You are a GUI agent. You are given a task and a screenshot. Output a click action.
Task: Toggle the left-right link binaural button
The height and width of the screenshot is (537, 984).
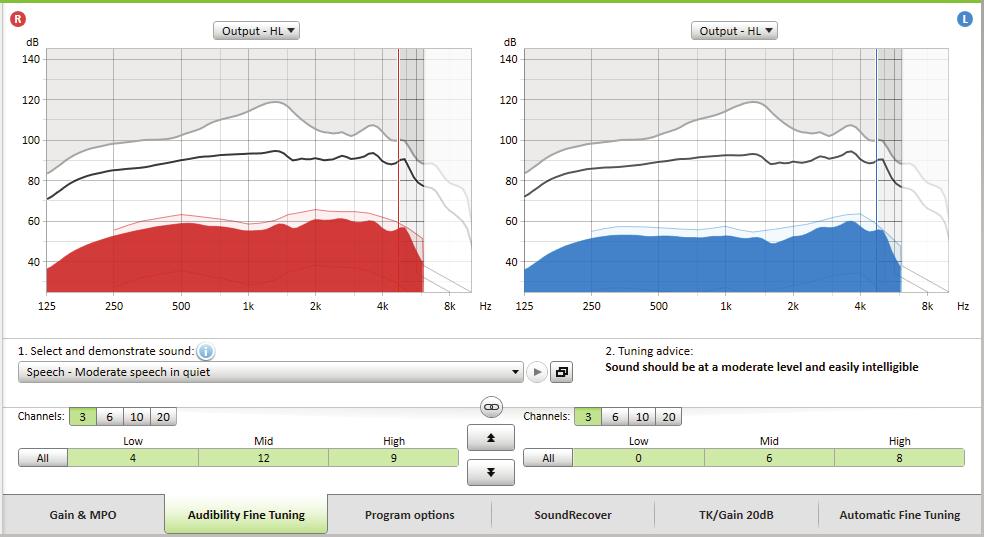[x=491, y=407]
